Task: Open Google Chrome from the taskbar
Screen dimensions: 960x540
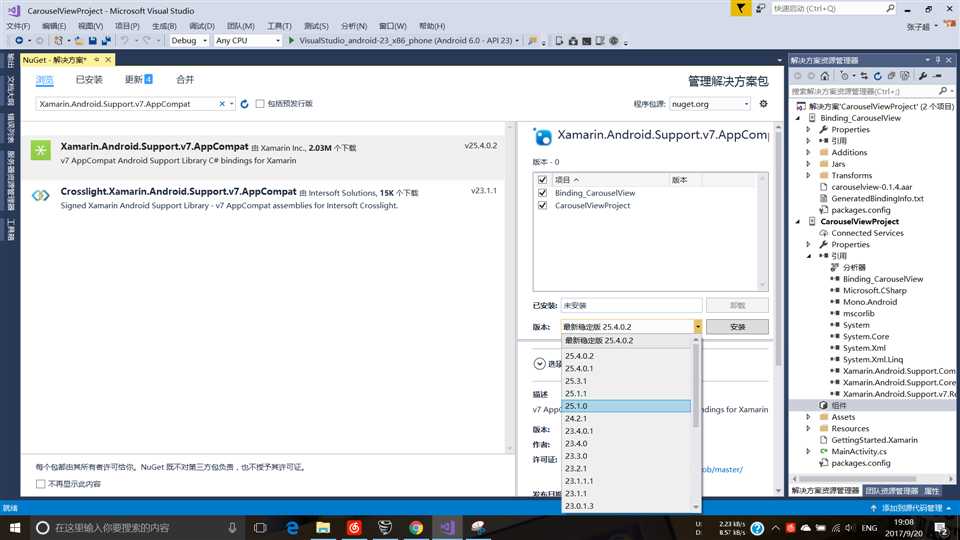Action: click(x=416, y=527)
